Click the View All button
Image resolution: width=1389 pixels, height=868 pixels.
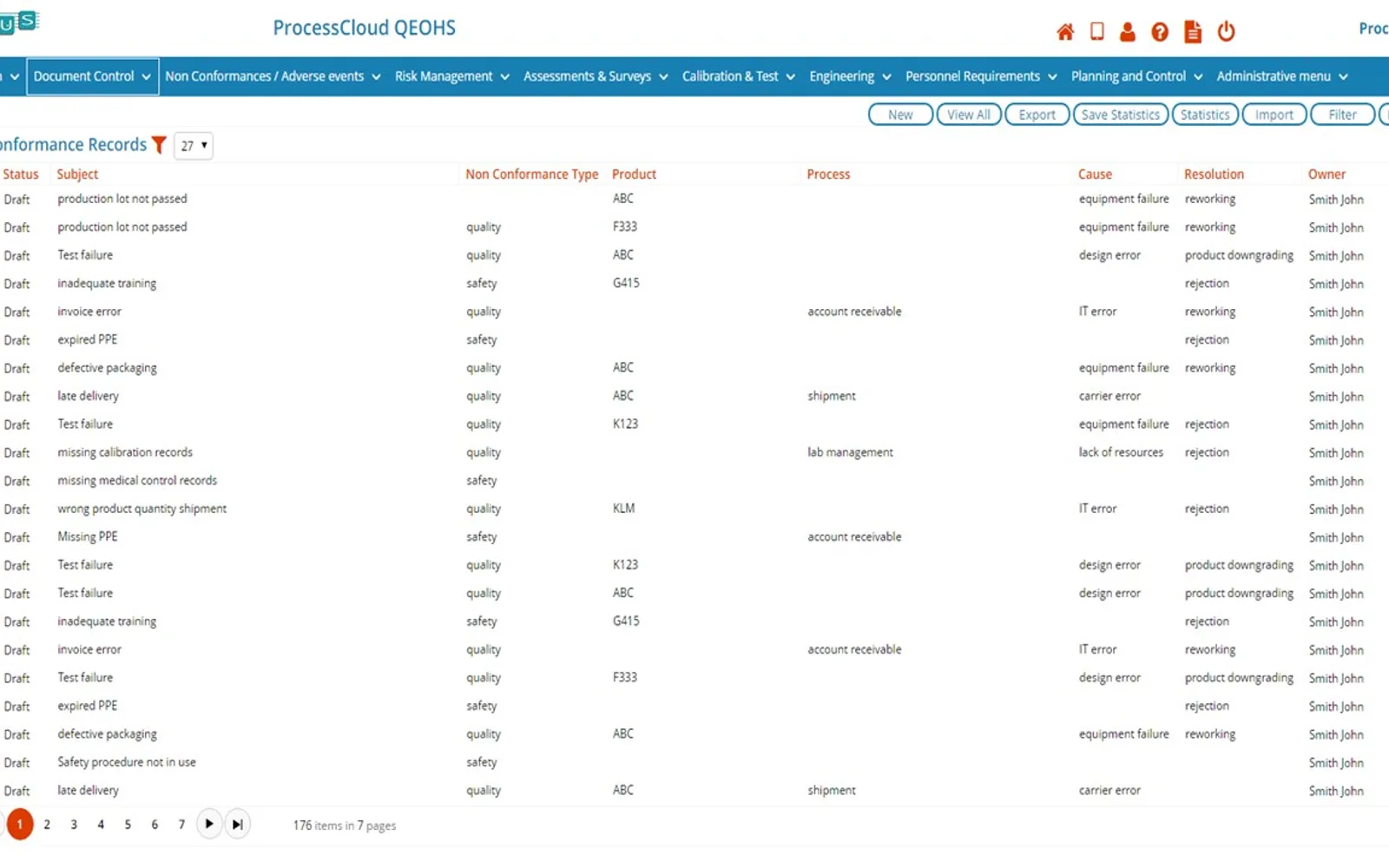point(969,115)
